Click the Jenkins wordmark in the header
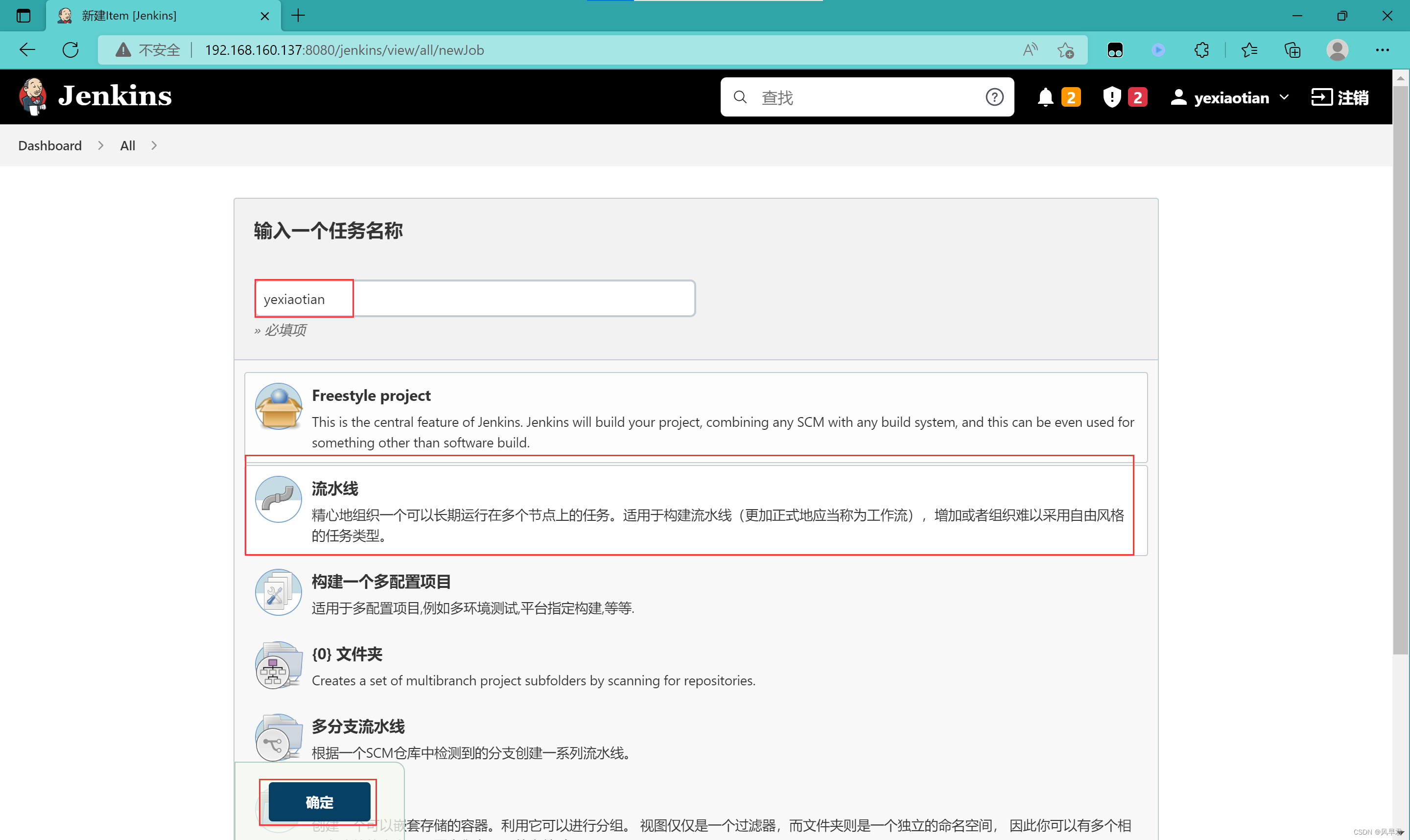 click(115, 96)
